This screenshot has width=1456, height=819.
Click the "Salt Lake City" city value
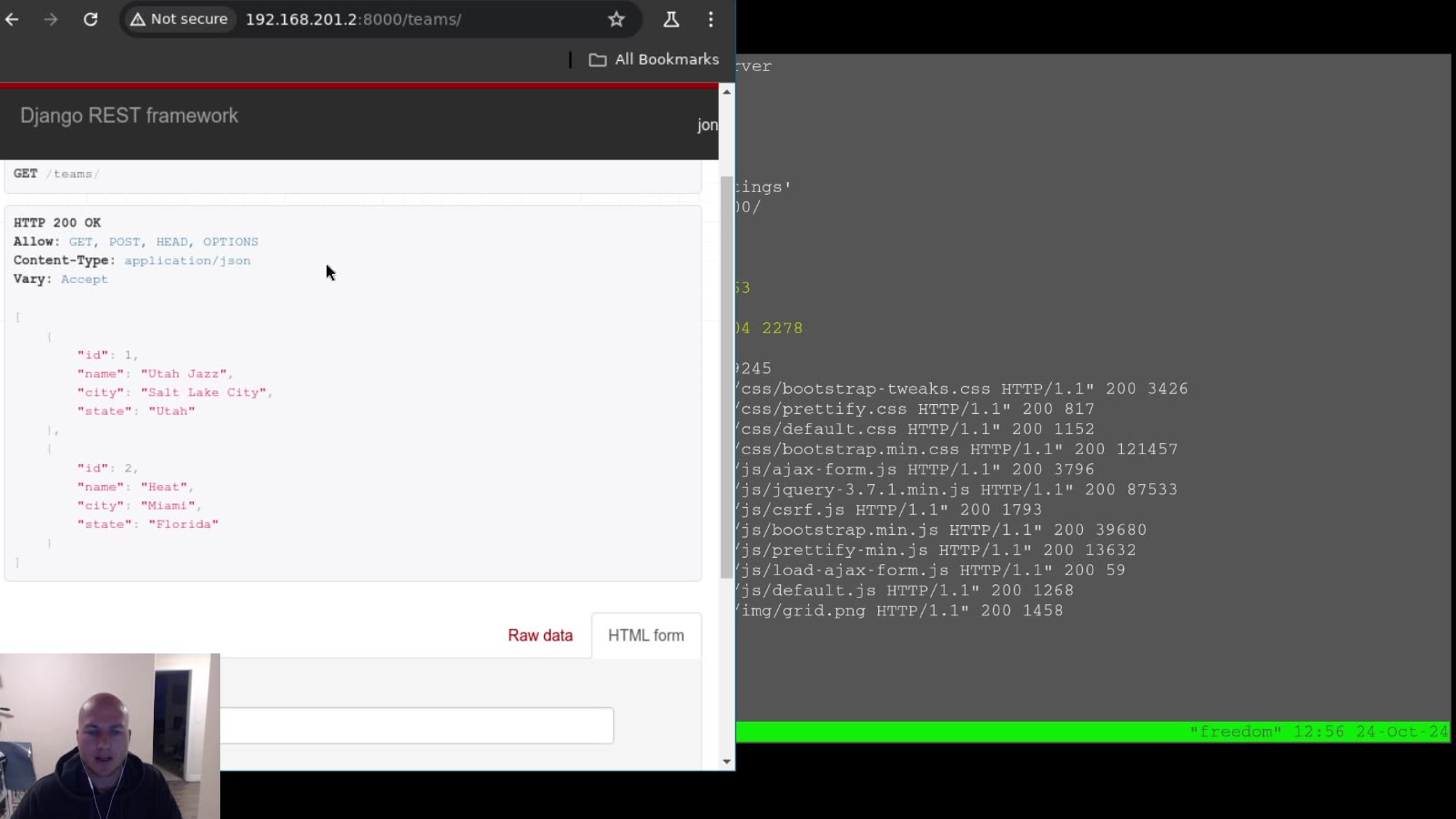coord(207,392)
